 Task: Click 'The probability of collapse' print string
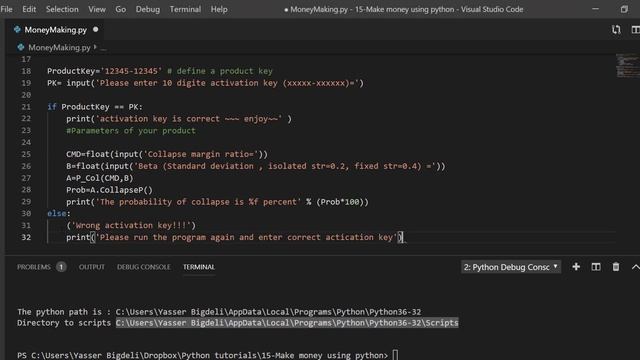click(x=198, y=202)
